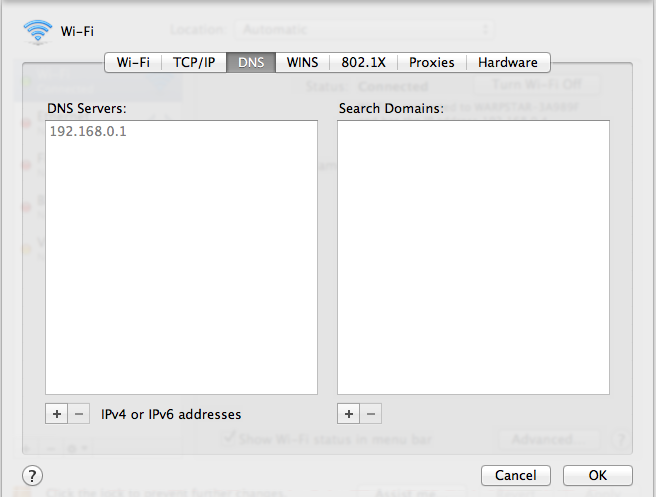Switch to the WINS tab
656x497 pixels.
point(302,62)
